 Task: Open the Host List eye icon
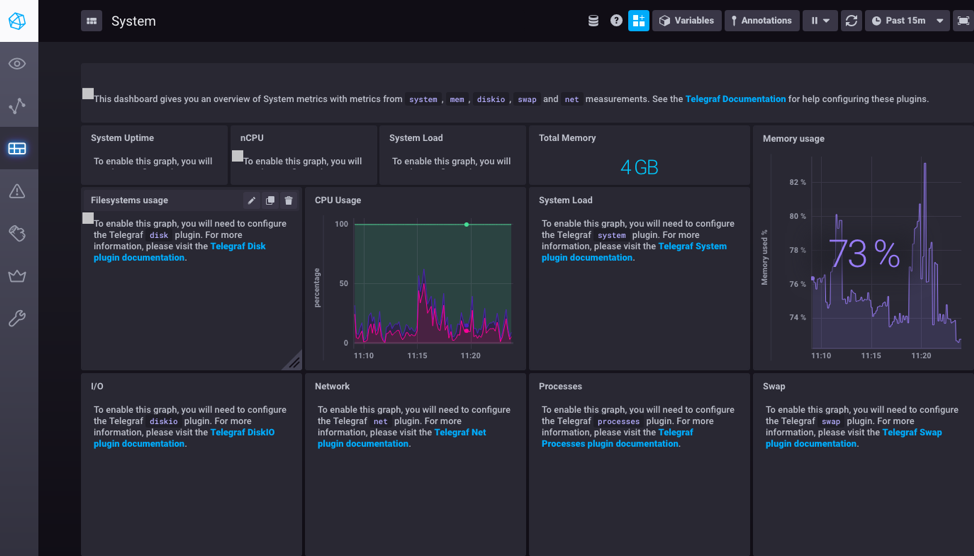(x=17, y=64)
